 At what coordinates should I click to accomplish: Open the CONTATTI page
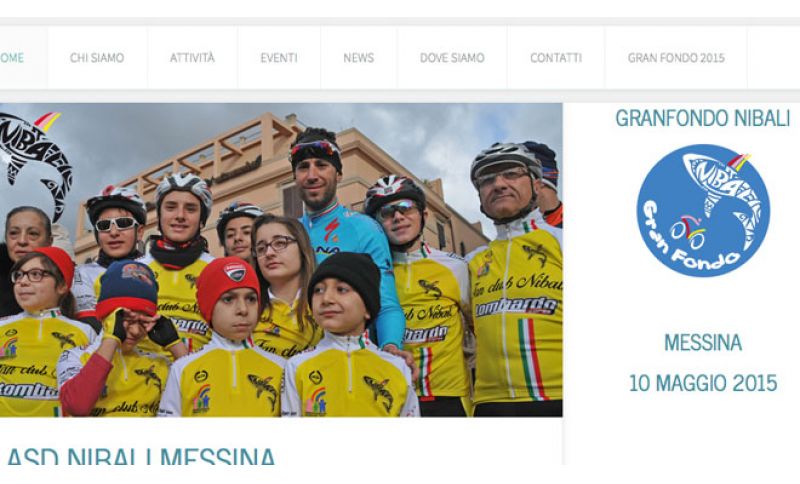point(556,58)
